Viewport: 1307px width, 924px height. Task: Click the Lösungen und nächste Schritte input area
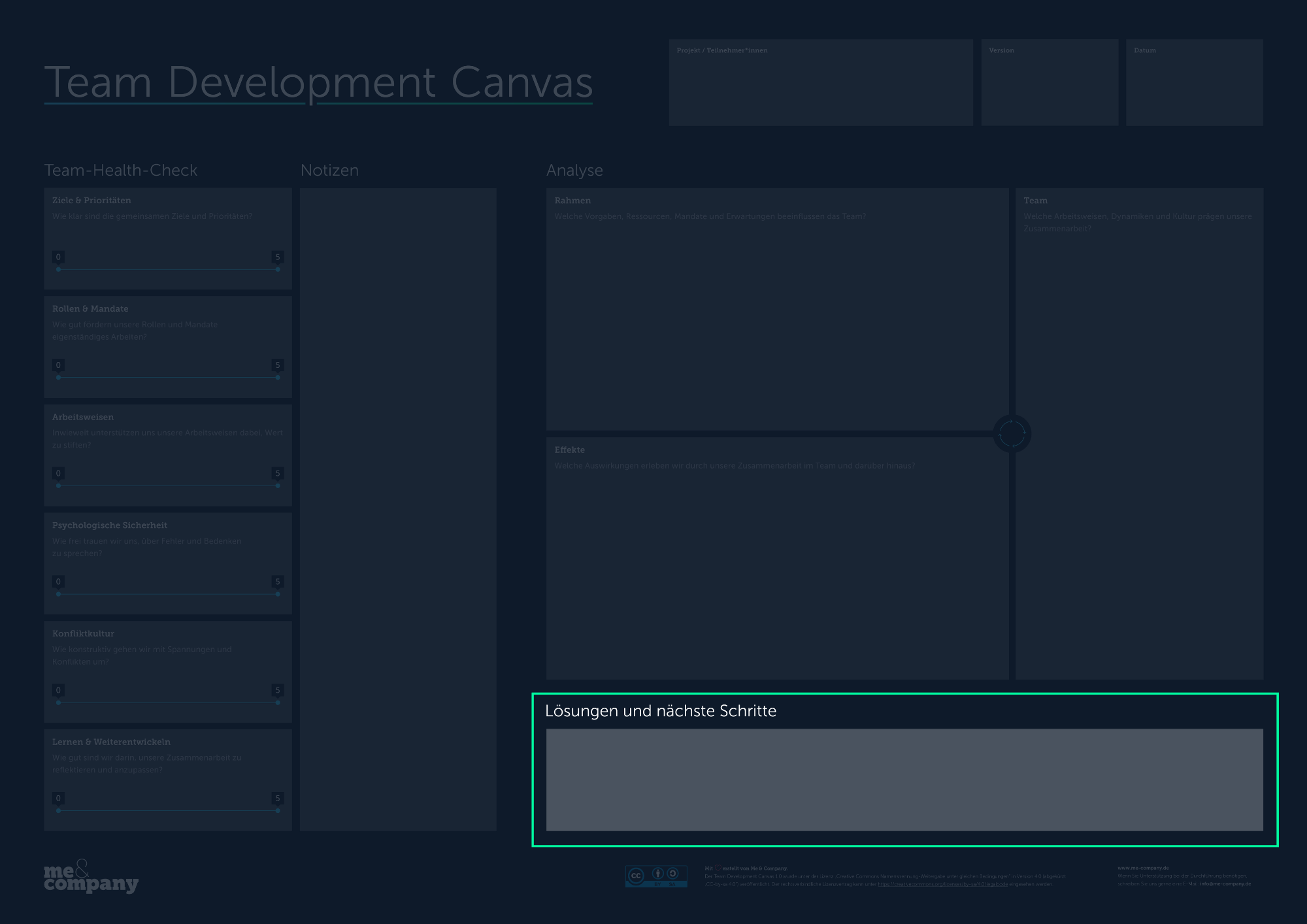click(x=904, y=780)
